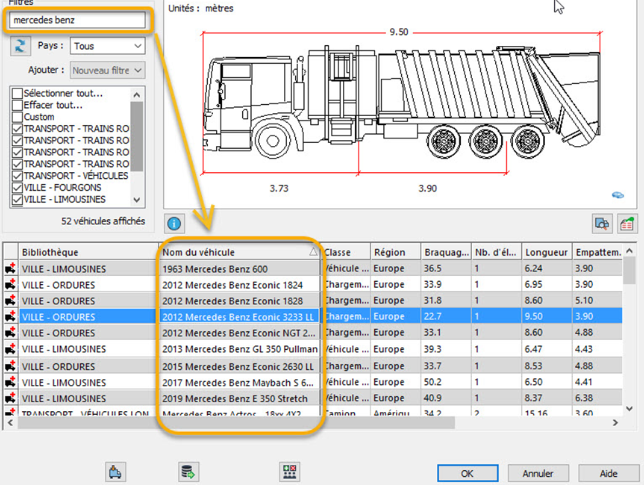
Task: Click the mercedes benz filter text field
Action: tap(77, 20)
